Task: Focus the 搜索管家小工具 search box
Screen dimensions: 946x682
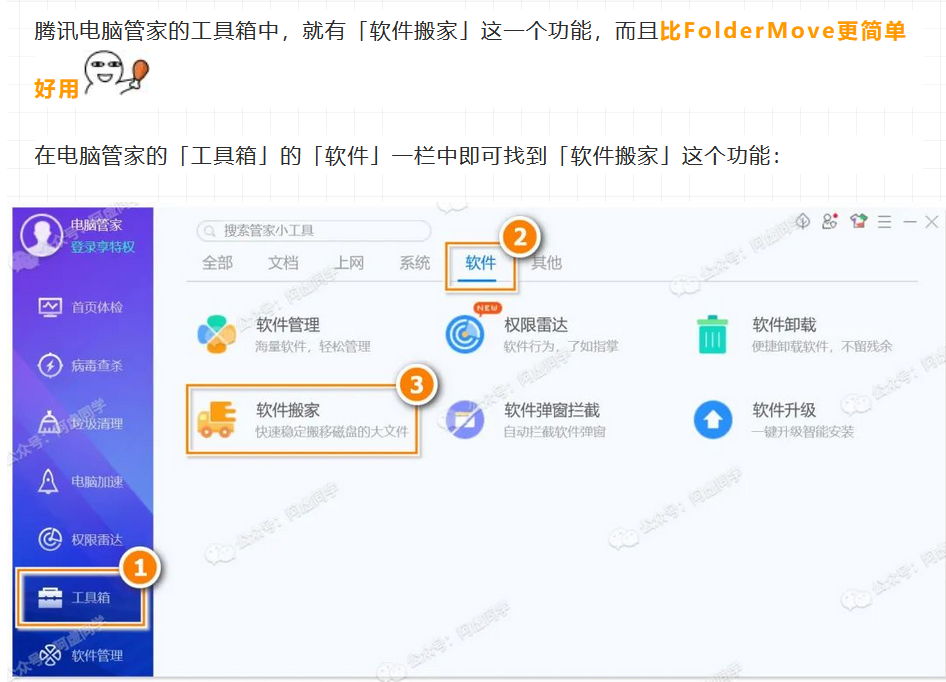Action: tap(314, 231)
